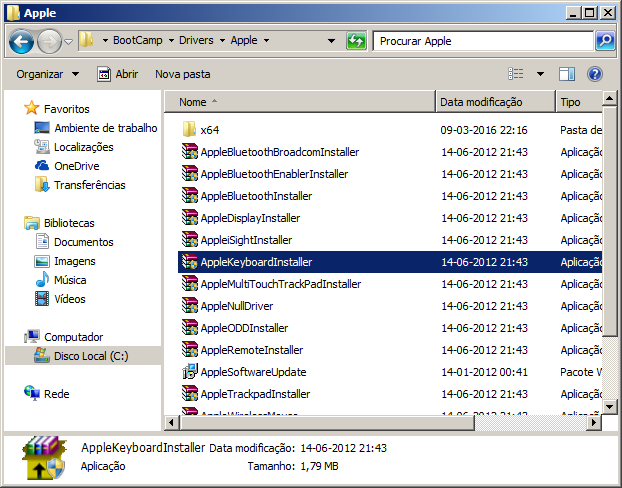This screenshot has width=622, height=488.
Task: Select AppleRemoteInstaller file icon
Action: coord(190,350)
